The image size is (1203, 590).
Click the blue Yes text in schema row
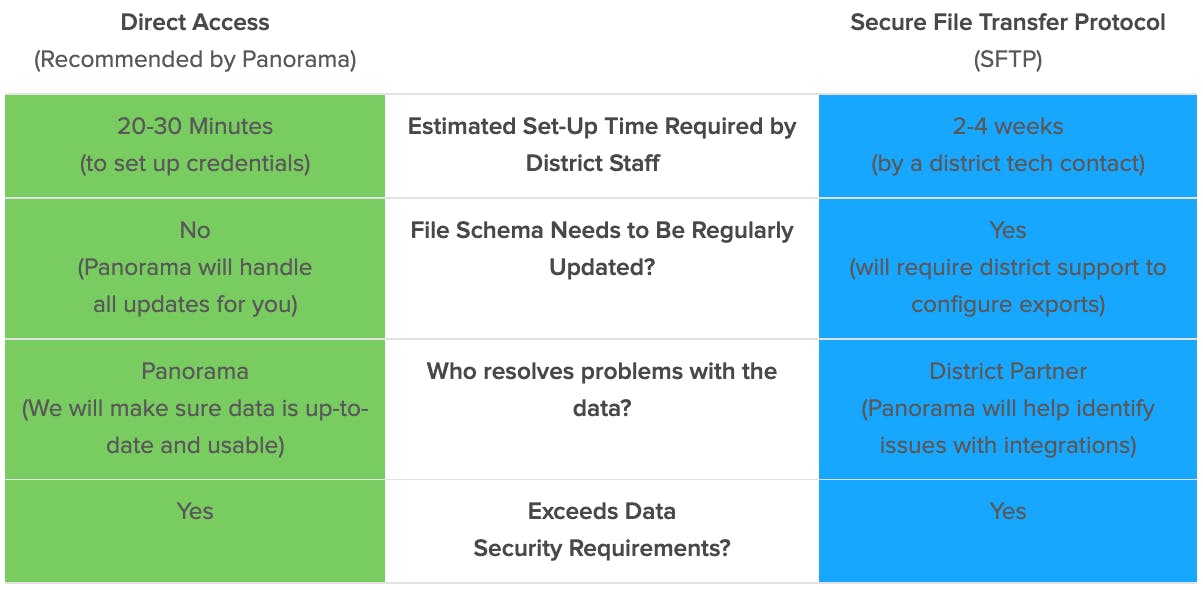coord(1008,230)
